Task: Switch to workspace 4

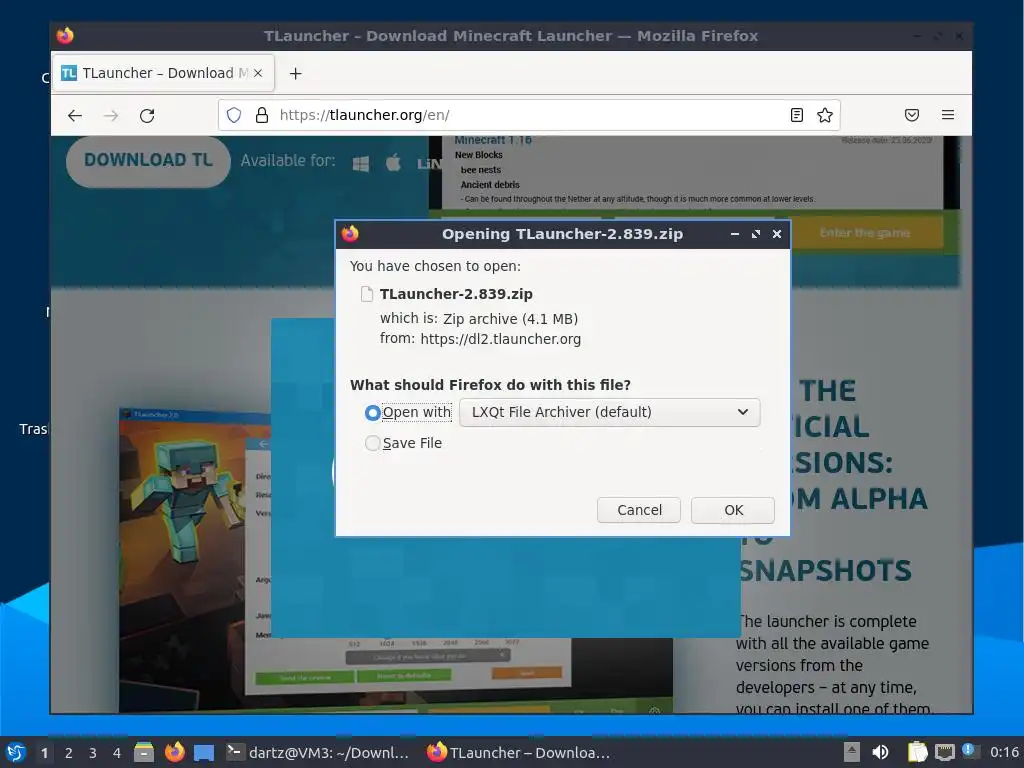Action: point(117,753)
